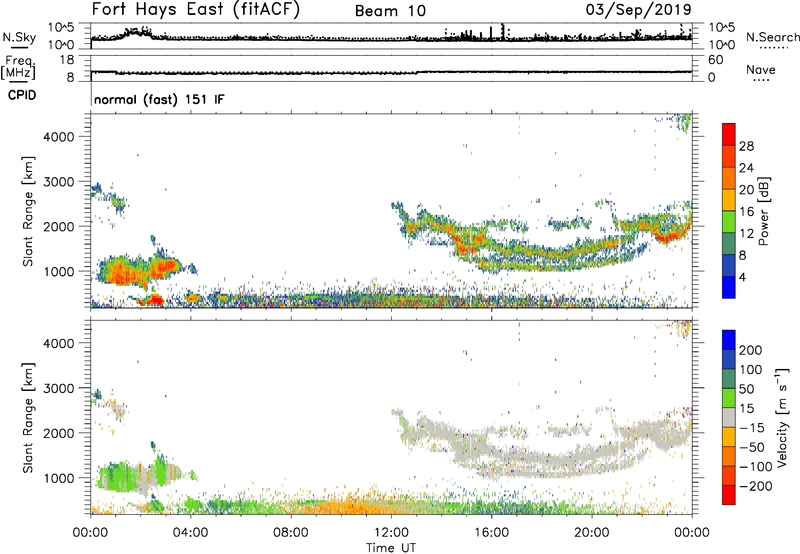Screen dimensions: 800x554
Task: Click the Freq. [MHz] axis label
Action: click(x=18, y=67)
